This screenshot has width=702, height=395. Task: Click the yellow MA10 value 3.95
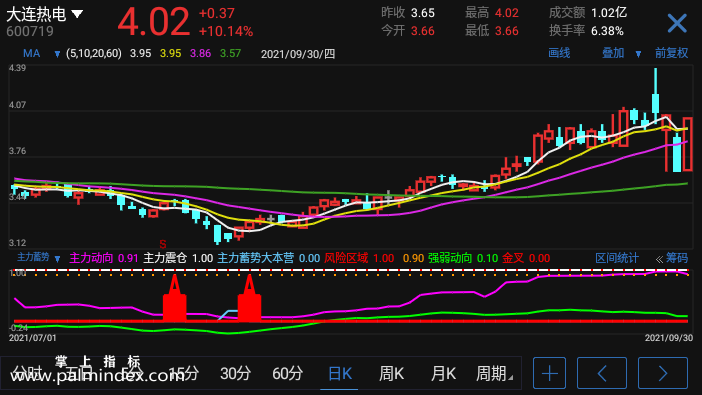point(171,54)
